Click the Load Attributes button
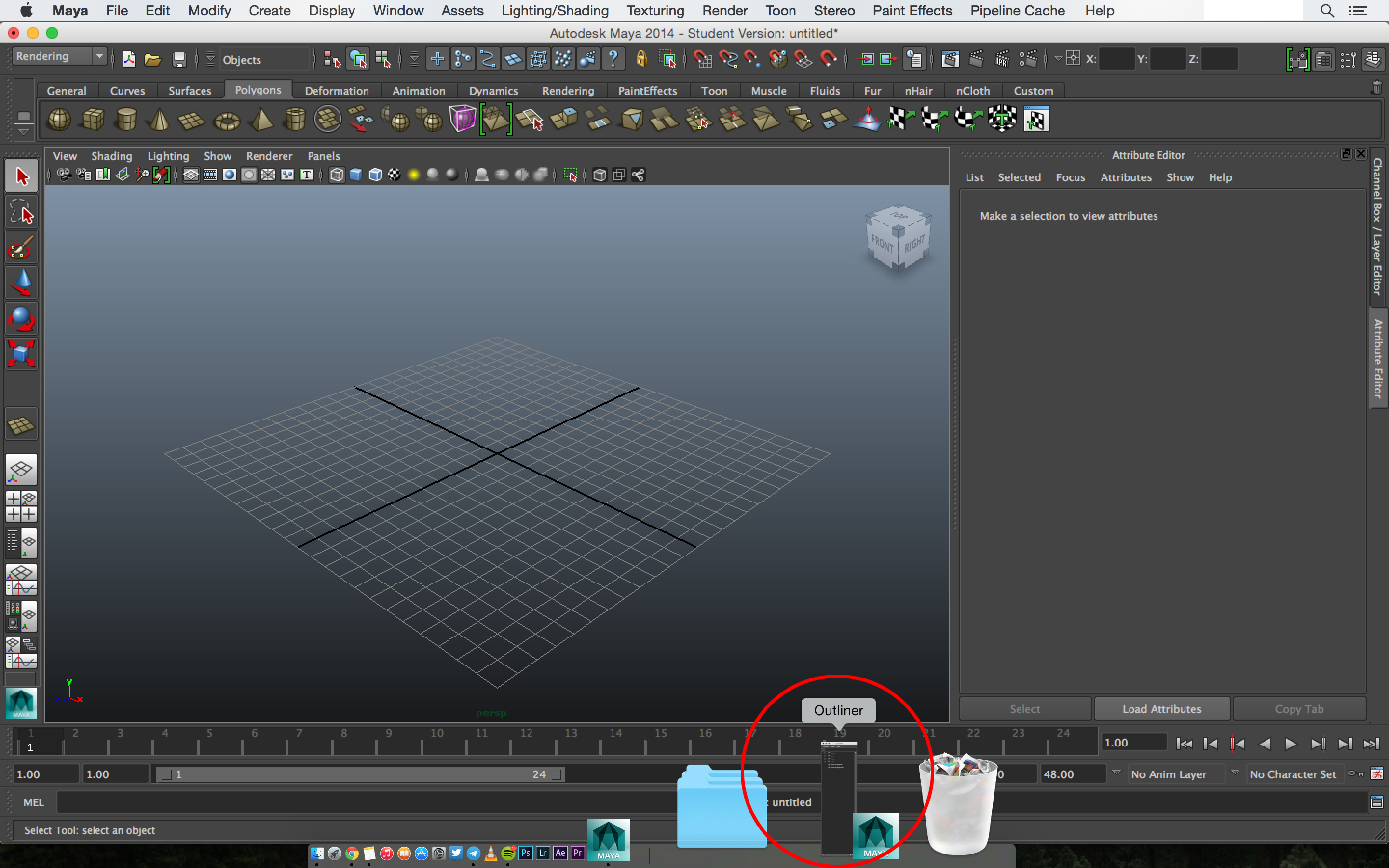 (1162, 709)
